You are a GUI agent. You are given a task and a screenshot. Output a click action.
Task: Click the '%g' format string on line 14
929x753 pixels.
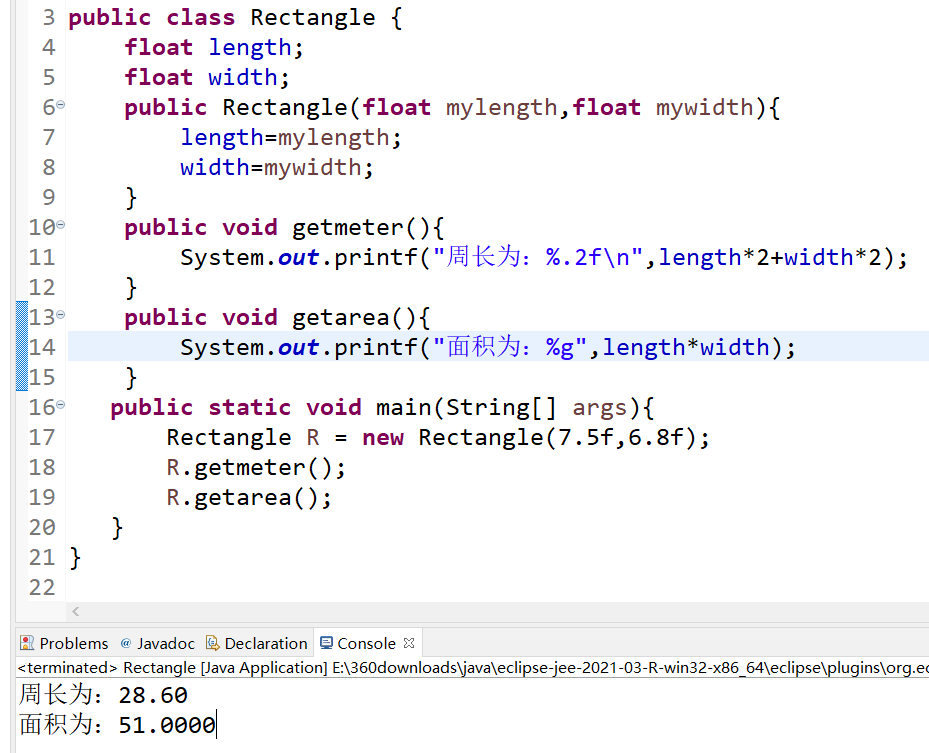coord(560,348)
